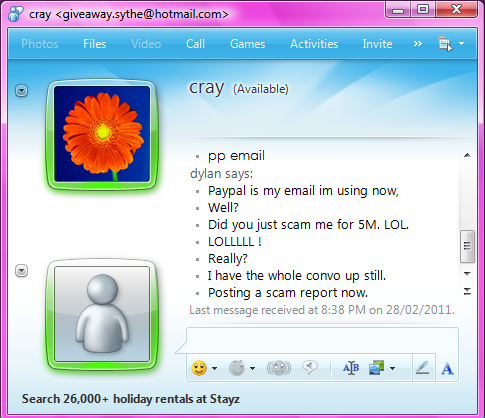The image size is (485, 418).
Task: Collapse cray's display picture options arrow
Action: pyautogui.click(x=22, y=91)
